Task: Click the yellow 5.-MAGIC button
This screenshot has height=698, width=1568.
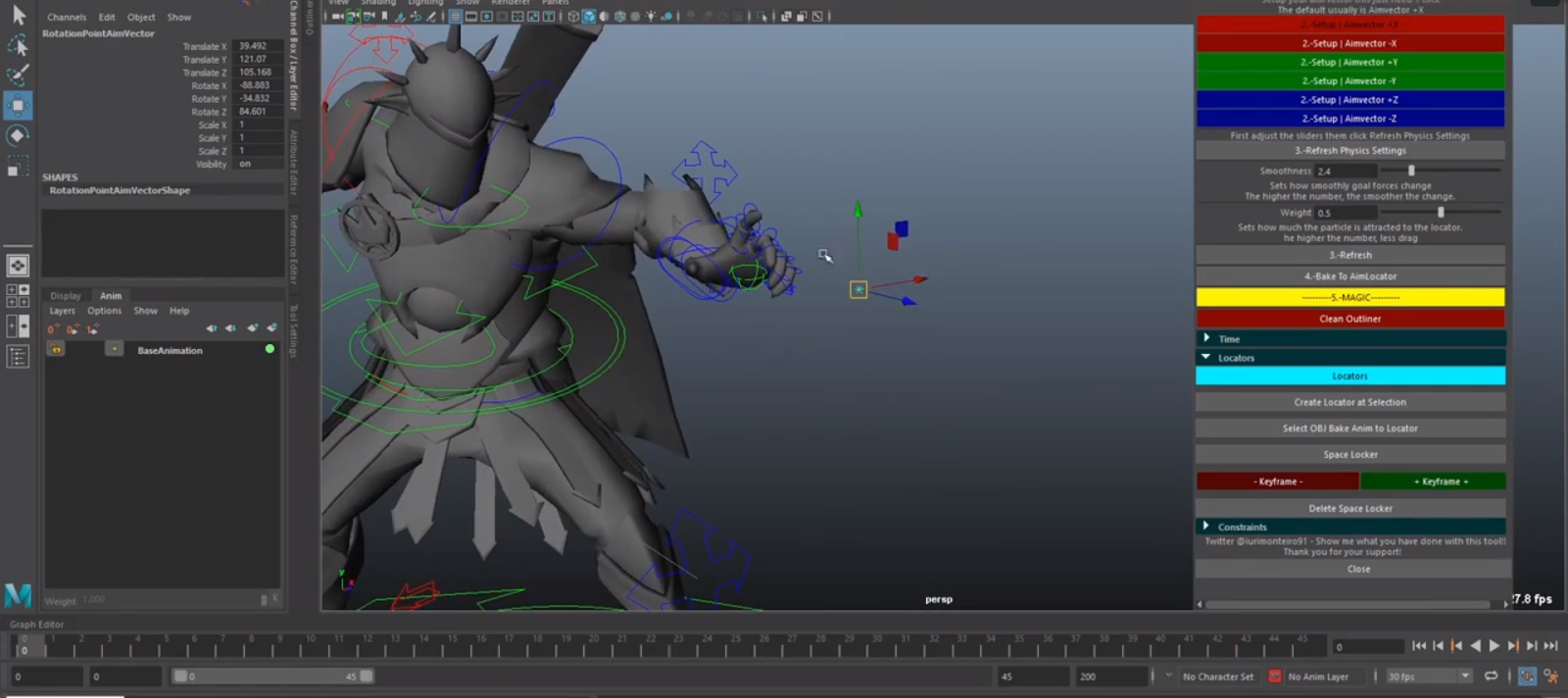Action: (1349, 297)
